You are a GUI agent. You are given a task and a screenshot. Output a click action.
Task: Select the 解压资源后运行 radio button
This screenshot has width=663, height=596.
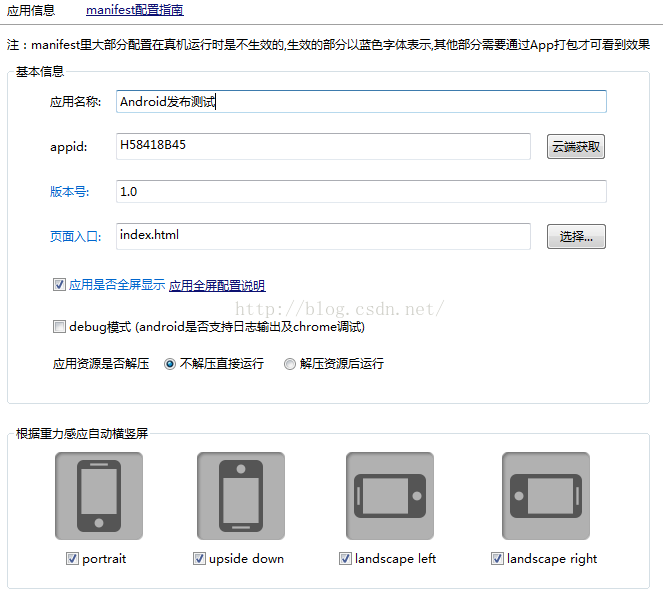(290, 364)
